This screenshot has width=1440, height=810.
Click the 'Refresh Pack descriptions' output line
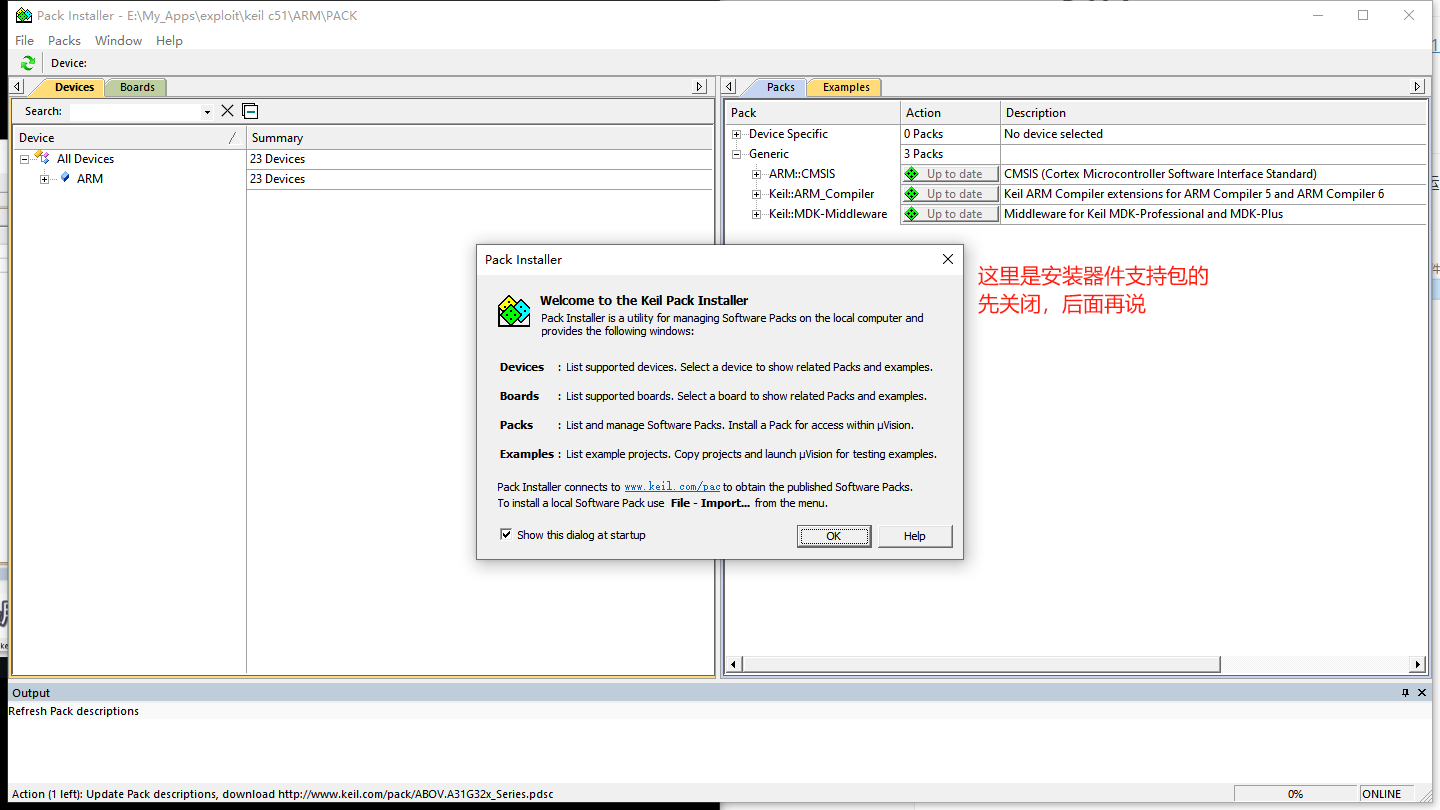click(73, 711)
